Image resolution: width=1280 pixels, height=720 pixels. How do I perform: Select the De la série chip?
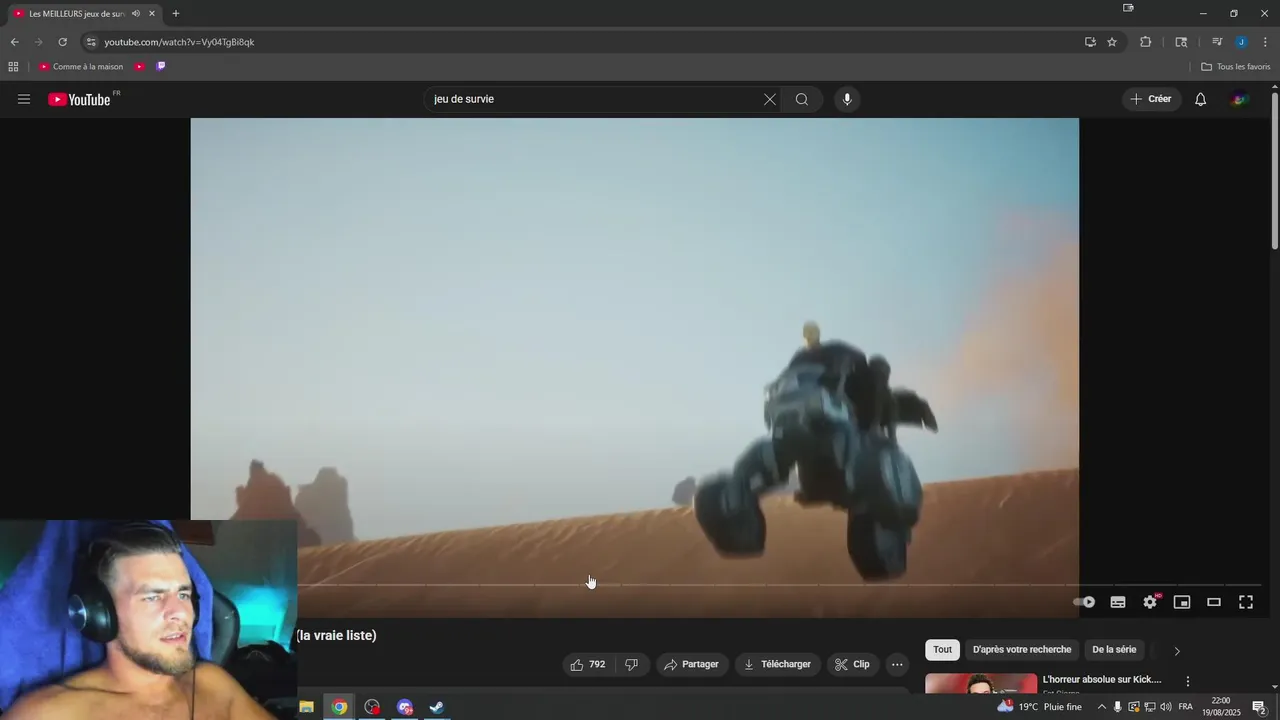pos(1114,650)
